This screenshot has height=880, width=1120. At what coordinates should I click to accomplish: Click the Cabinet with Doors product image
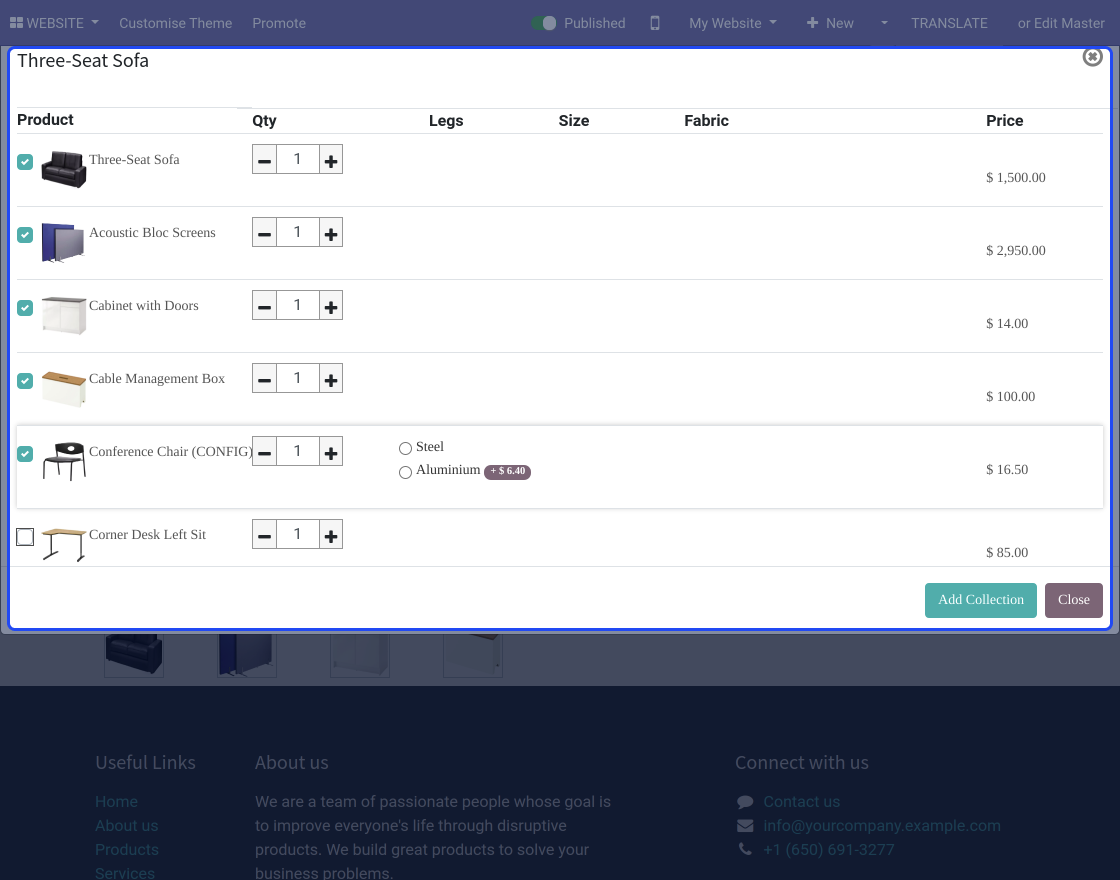64,315
